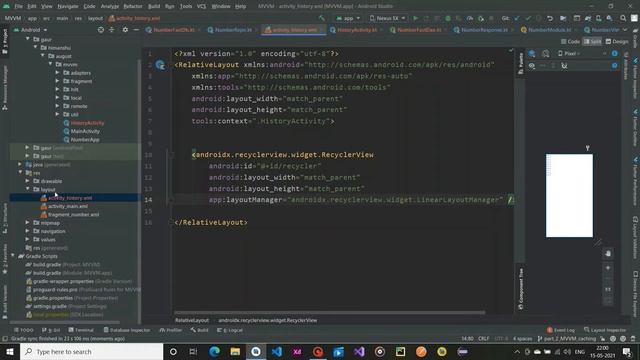The width and height of the screenshot is (640, 360).
Task: Open the Logcat tool window
Action: click(230, 330)
